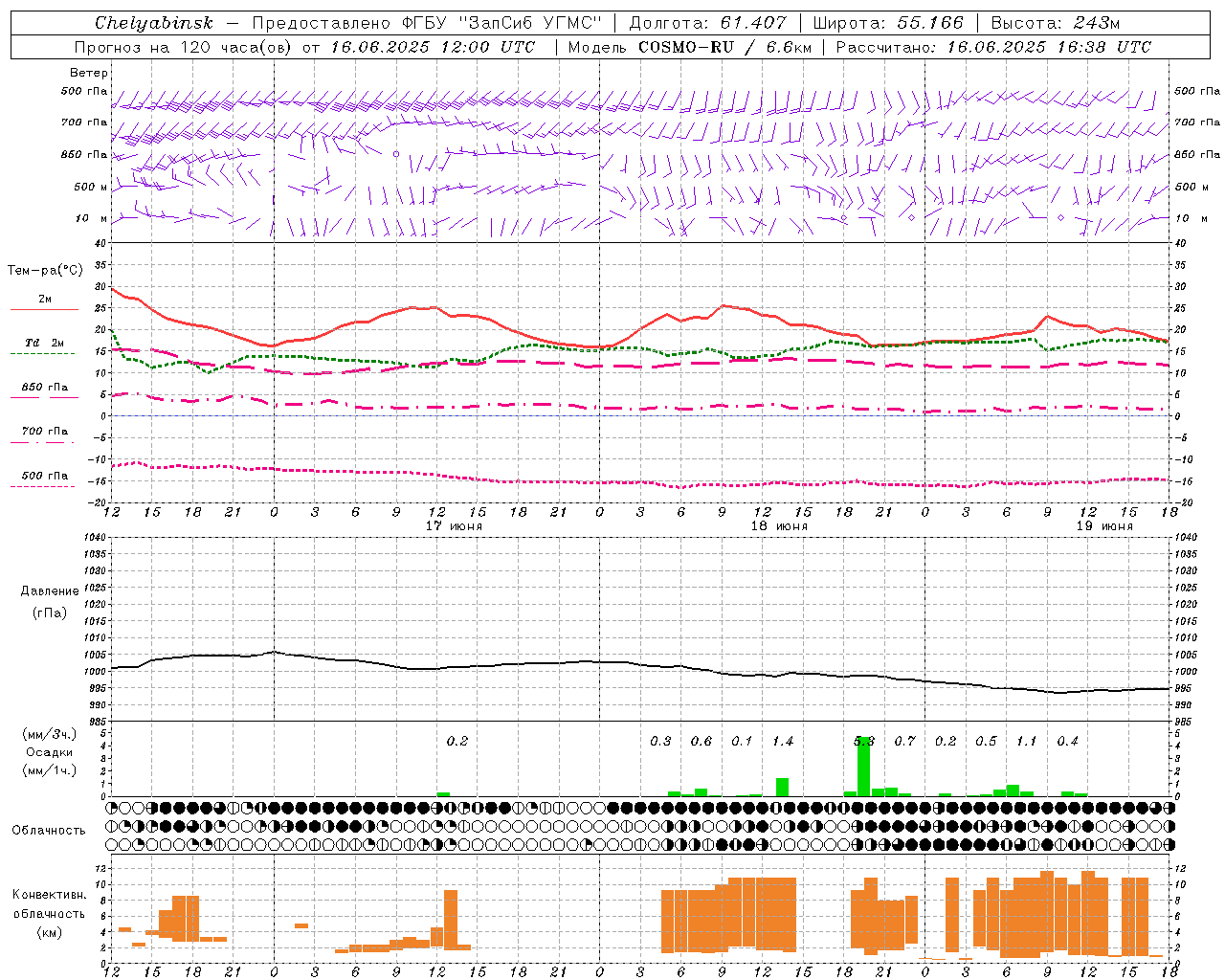The height and width of the screenshot is (980, 1225).
Task: Click the forecast start 16.06.2025 12:00 UTC
Action: click(434, 47)
